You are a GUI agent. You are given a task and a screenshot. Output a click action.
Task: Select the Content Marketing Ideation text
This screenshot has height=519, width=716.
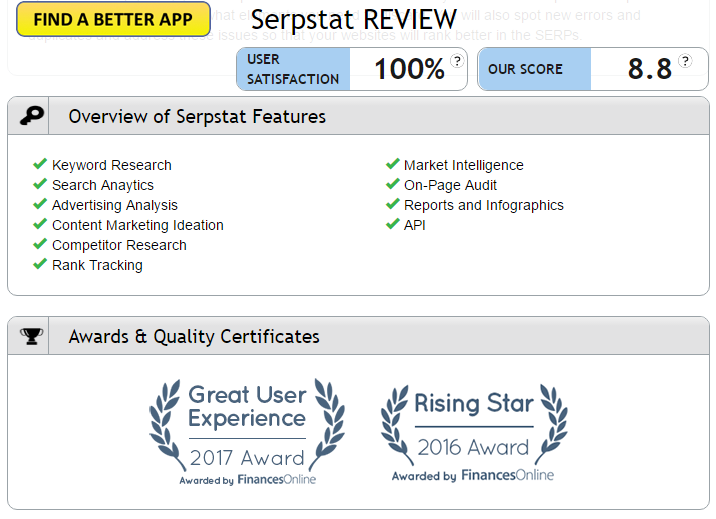tap(138, 225)
